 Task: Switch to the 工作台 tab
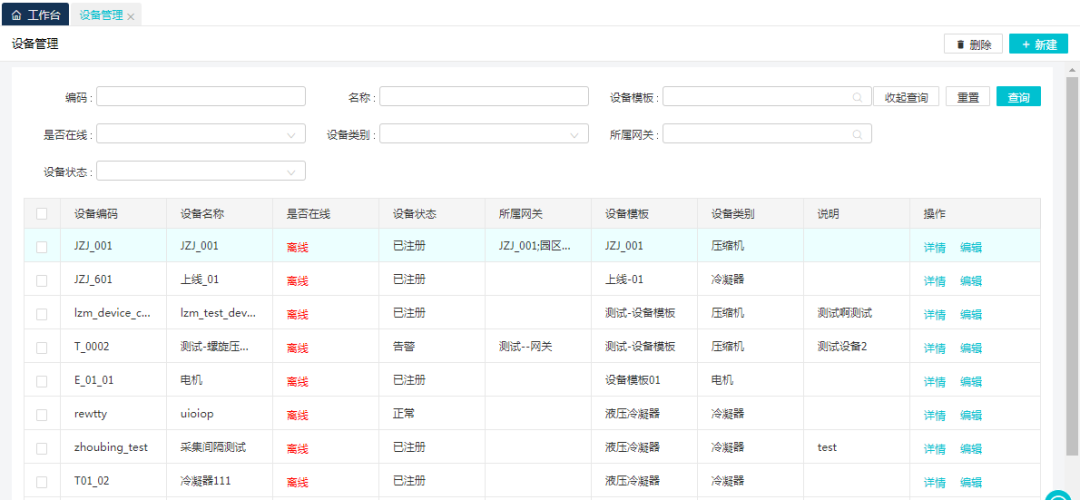pos(35,15)
